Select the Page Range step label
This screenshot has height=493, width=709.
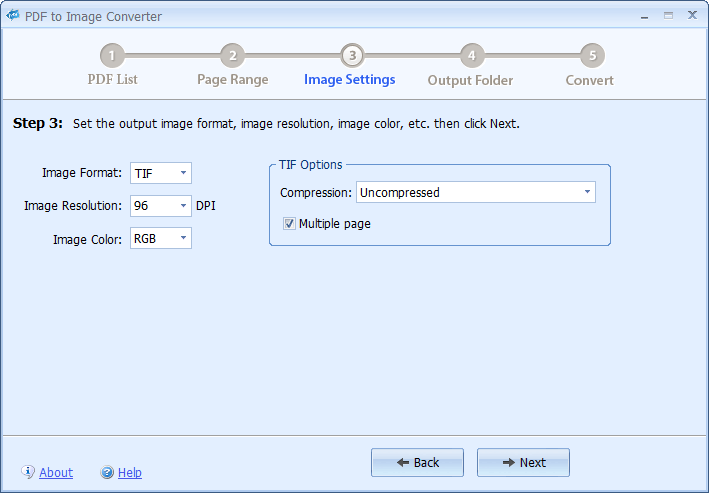click(x=232, y=79)
